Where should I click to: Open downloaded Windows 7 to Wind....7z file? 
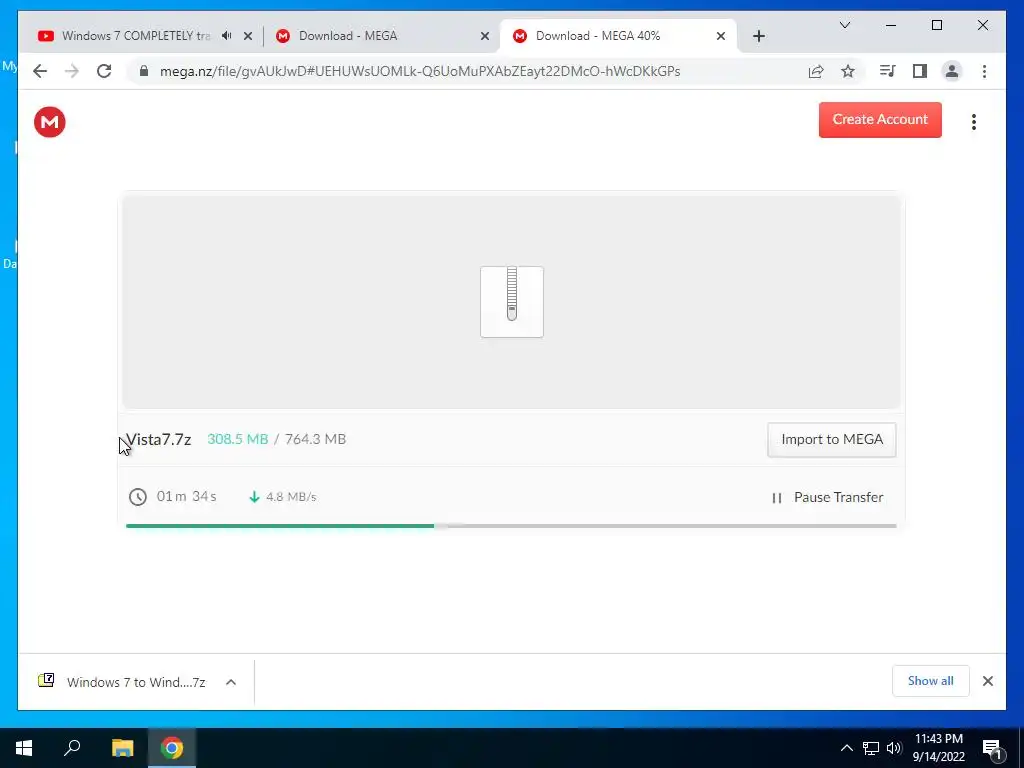(121, 682)
